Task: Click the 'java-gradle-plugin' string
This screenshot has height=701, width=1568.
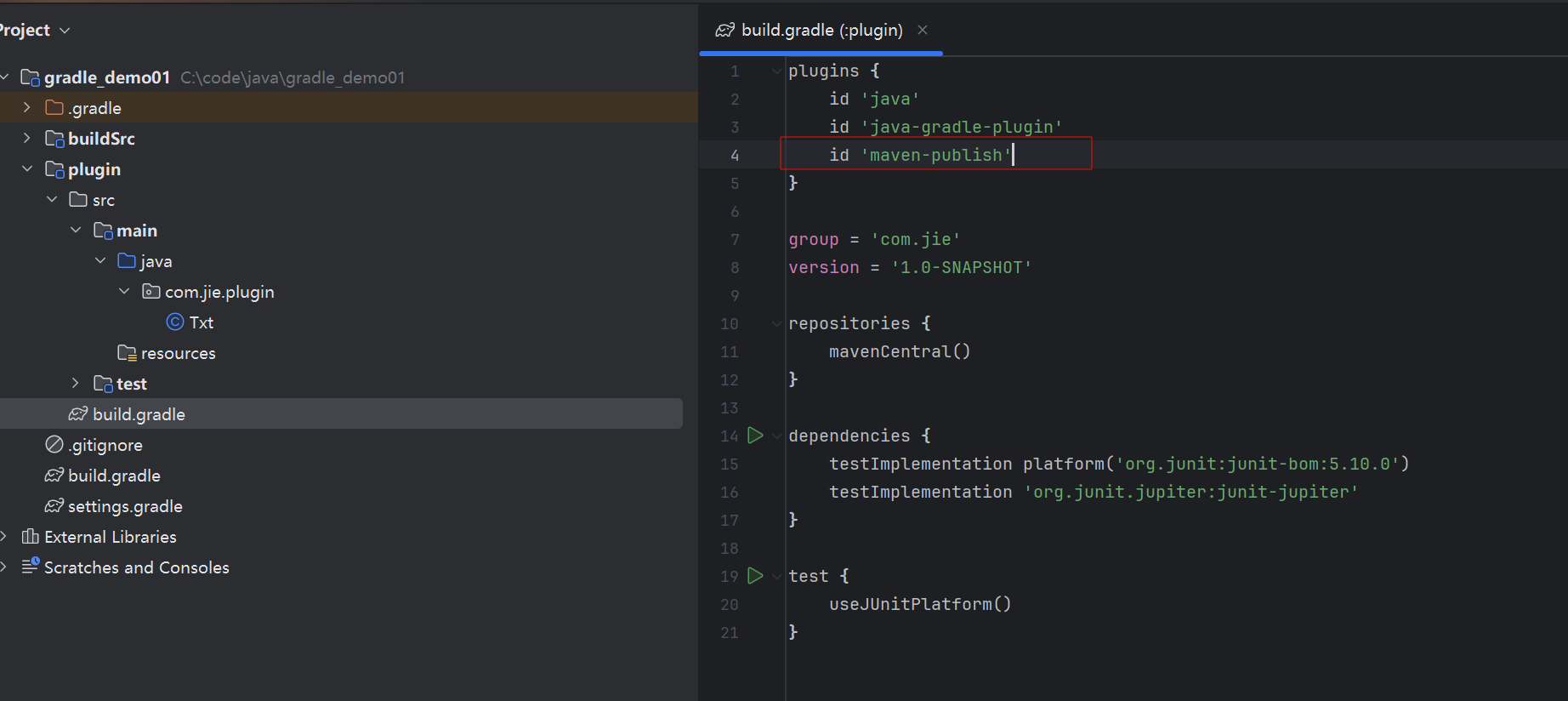Action: [962, 127]
